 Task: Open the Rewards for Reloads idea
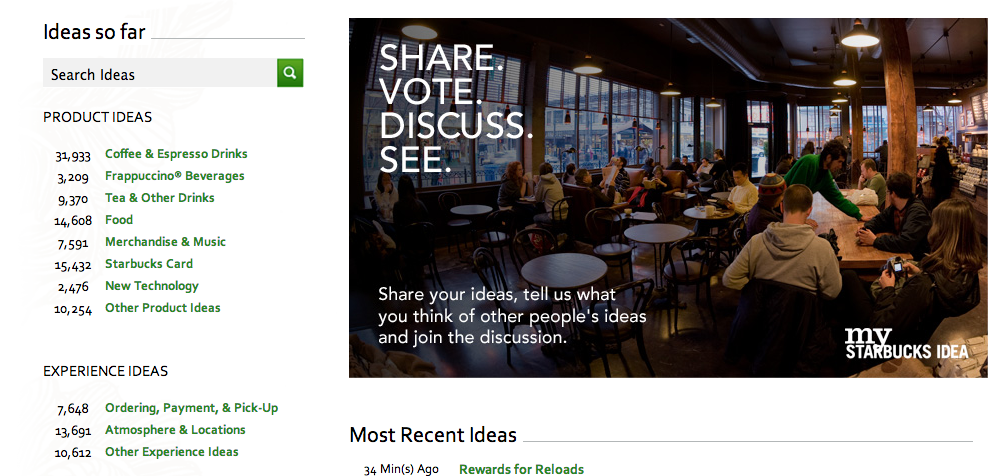click(x=521, y=469)
